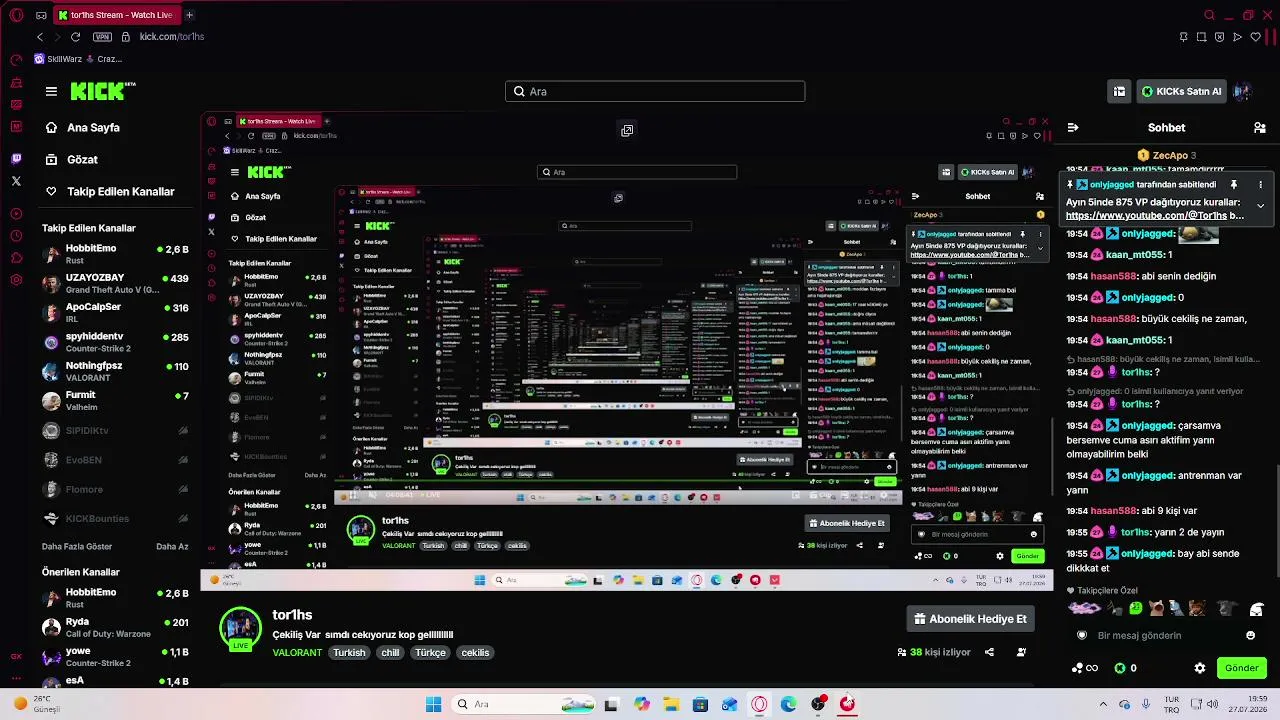
Task: Open channel points balance icon
Action: (1085, 668)
